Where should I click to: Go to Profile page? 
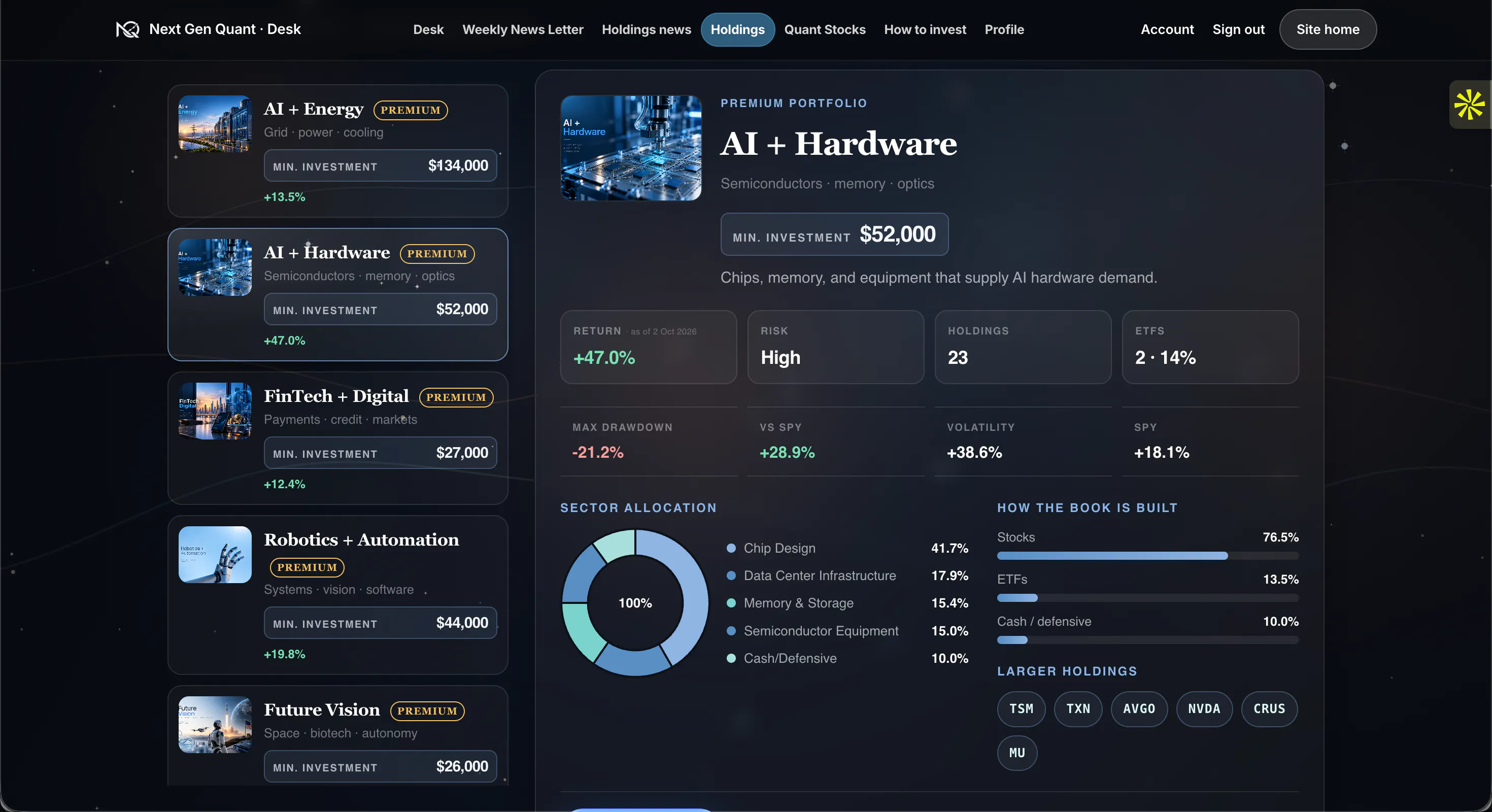pyautogui.click(x=1004, y=29)
